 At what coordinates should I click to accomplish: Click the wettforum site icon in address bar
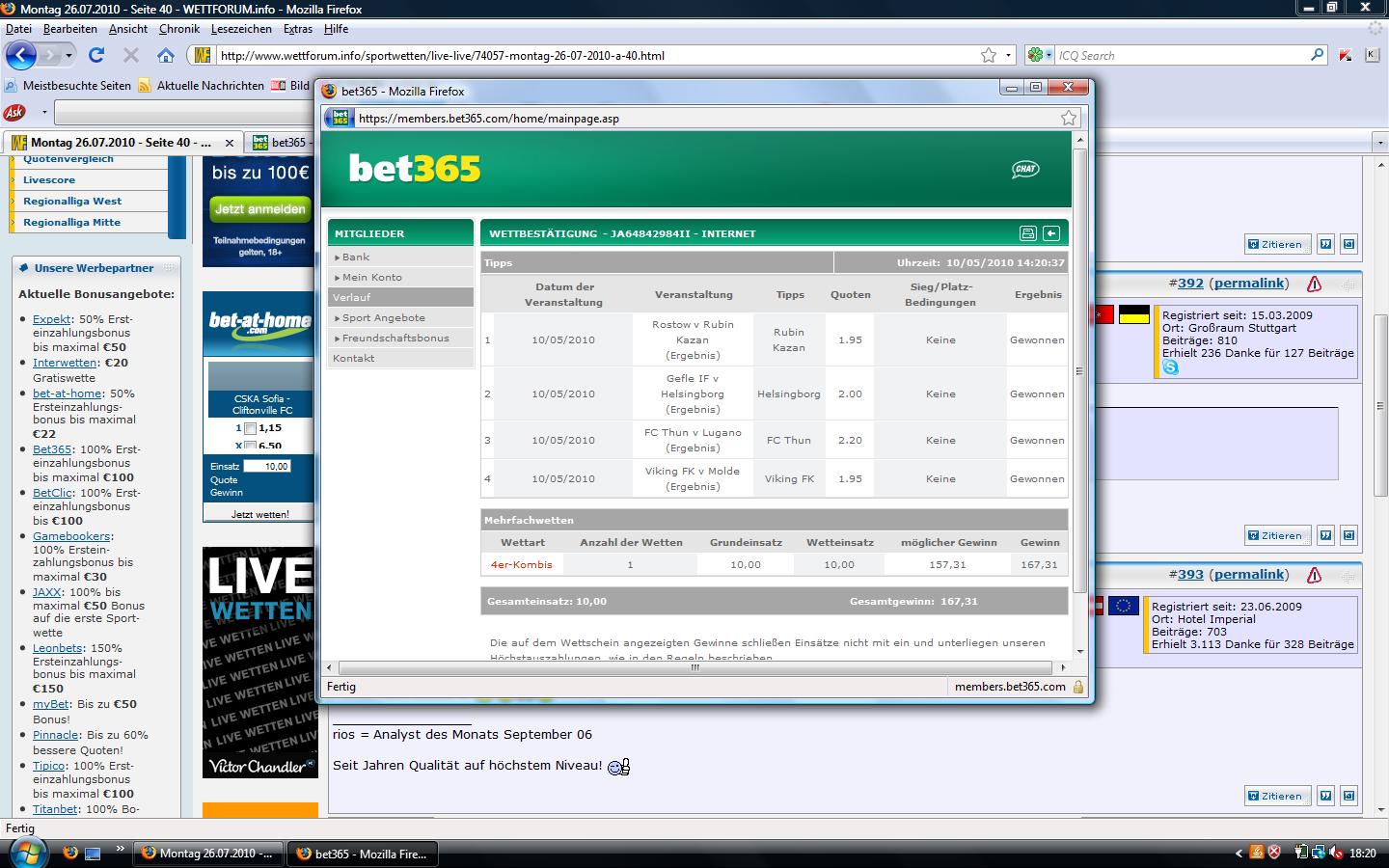[x=203, y=55]
